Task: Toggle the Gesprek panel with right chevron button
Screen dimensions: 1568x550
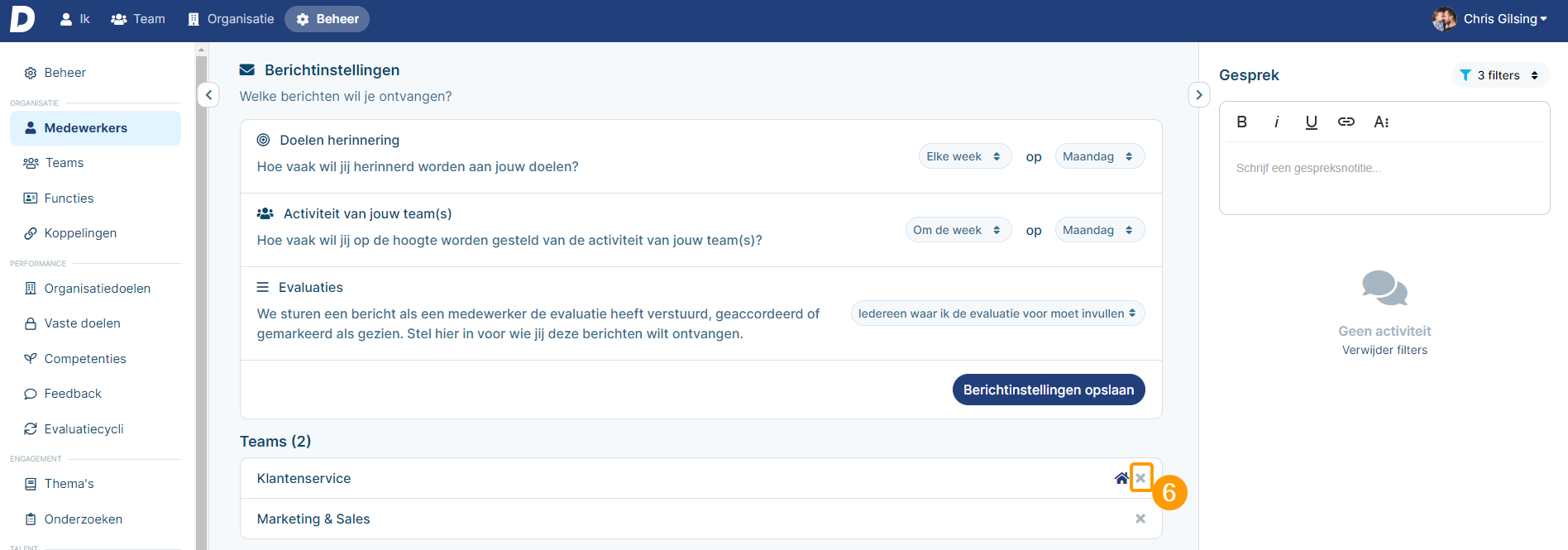Action: [1199, 95]
